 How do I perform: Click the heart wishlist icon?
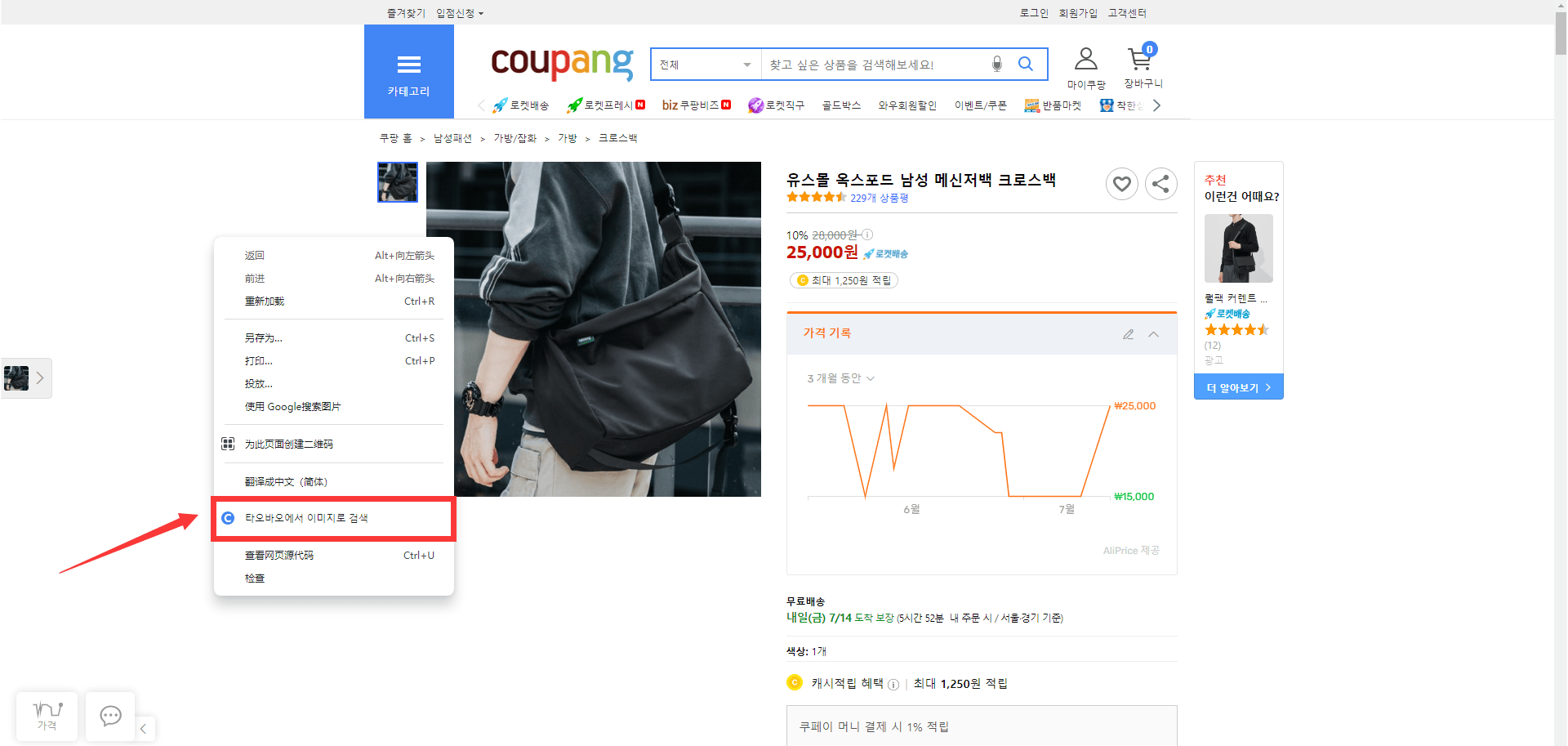[1121, 184]
